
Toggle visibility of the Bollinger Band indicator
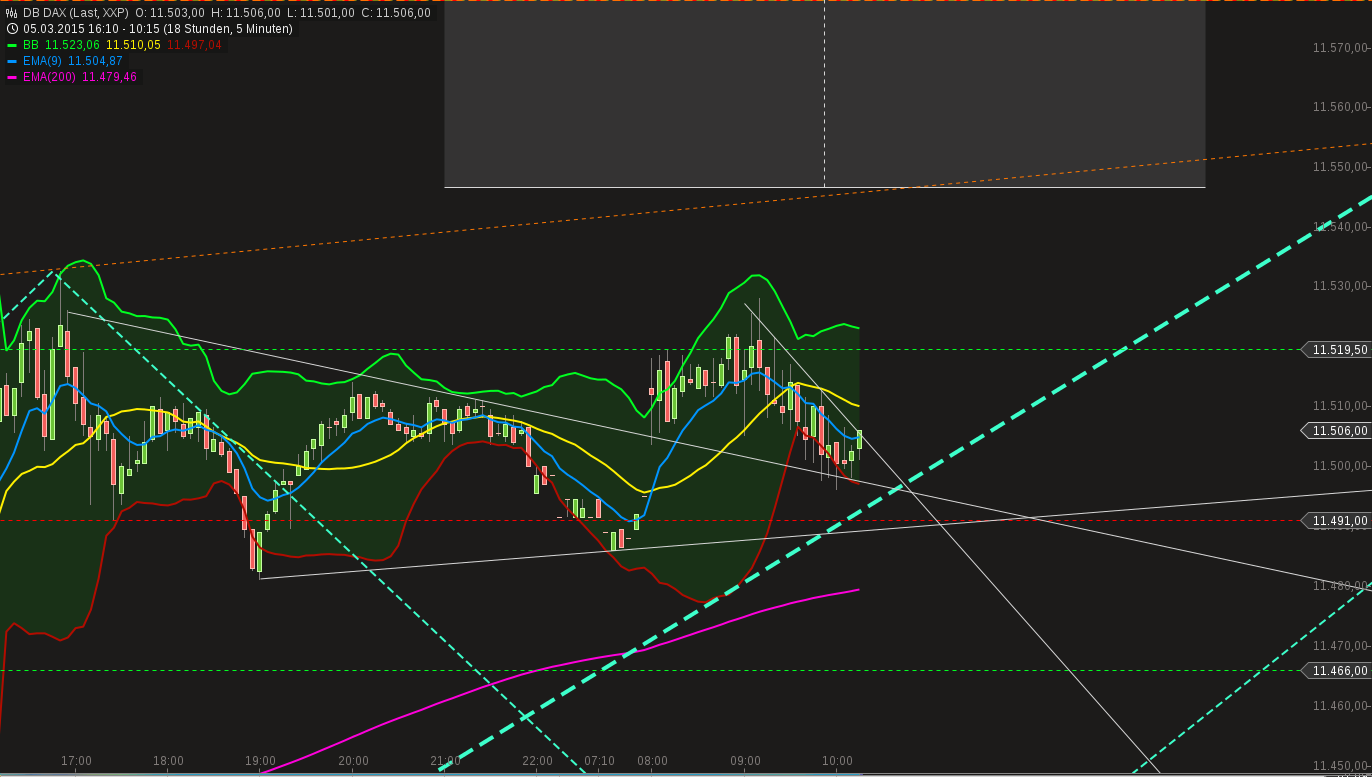(x=12, y=44)
